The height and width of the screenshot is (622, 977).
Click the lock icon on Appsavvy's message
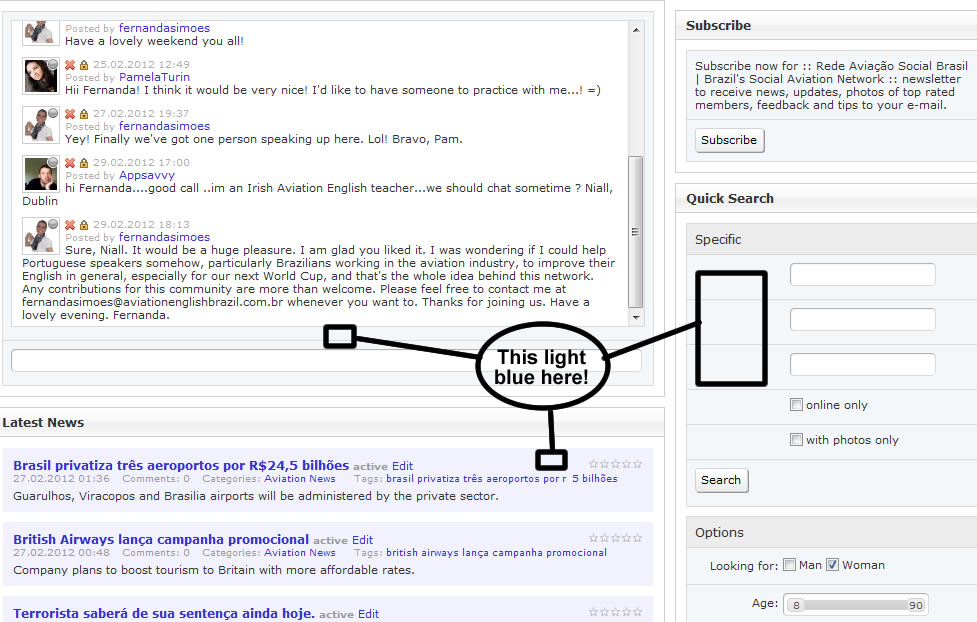coord(84,163)
